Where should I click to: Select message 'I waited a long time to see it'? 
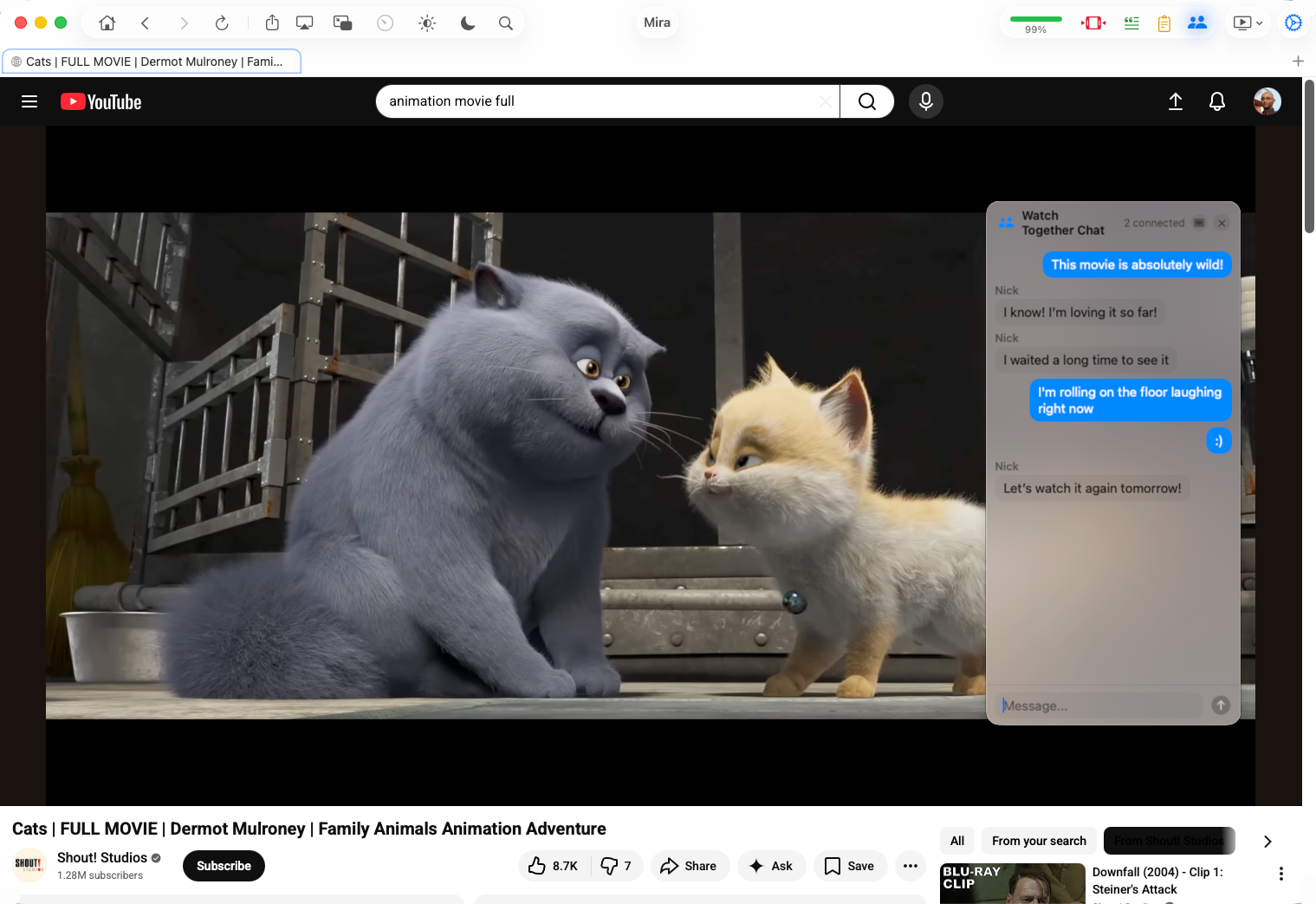tap(1086, 360)
